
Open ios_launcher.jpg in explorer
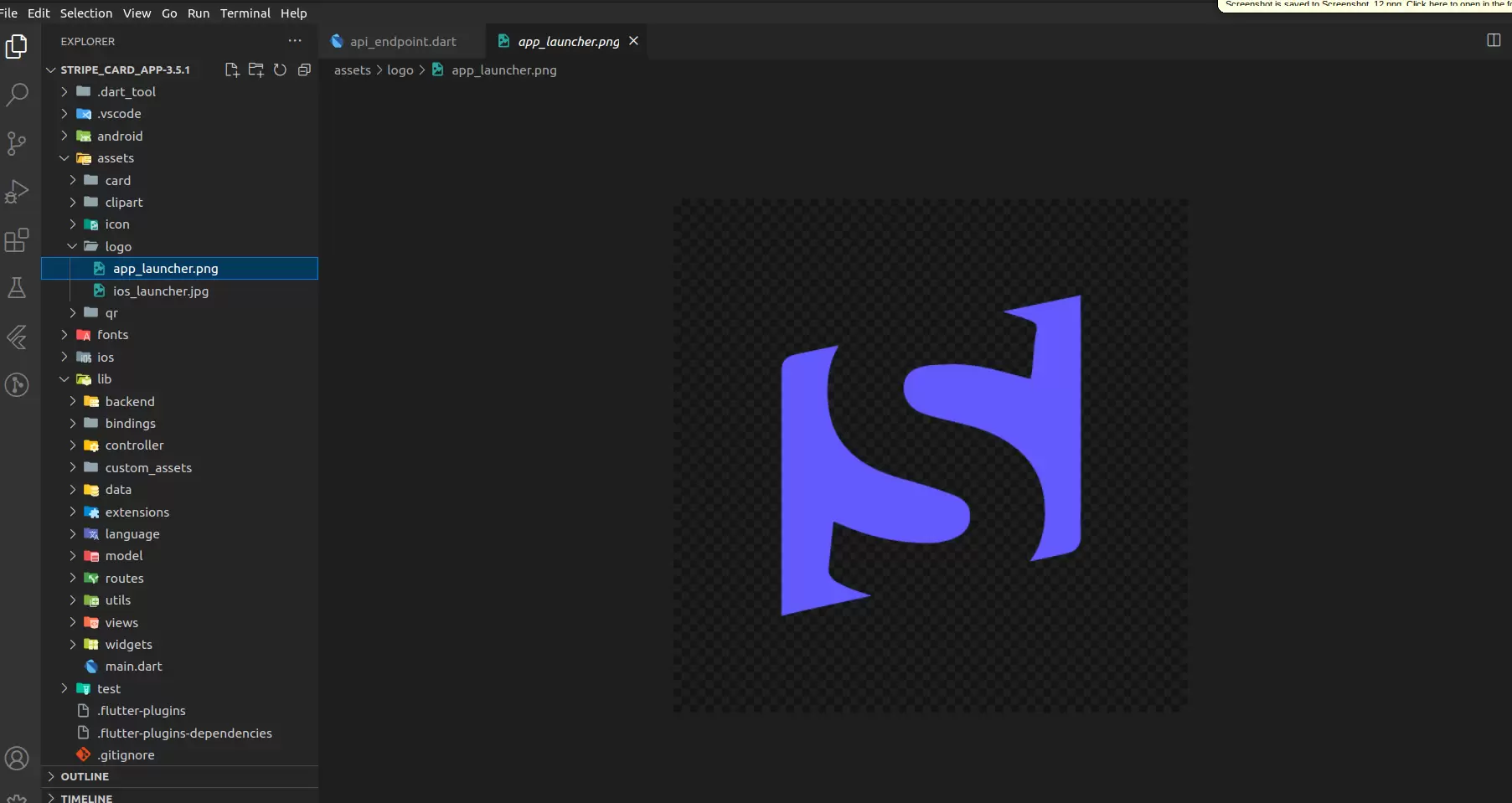click(179, 291)
